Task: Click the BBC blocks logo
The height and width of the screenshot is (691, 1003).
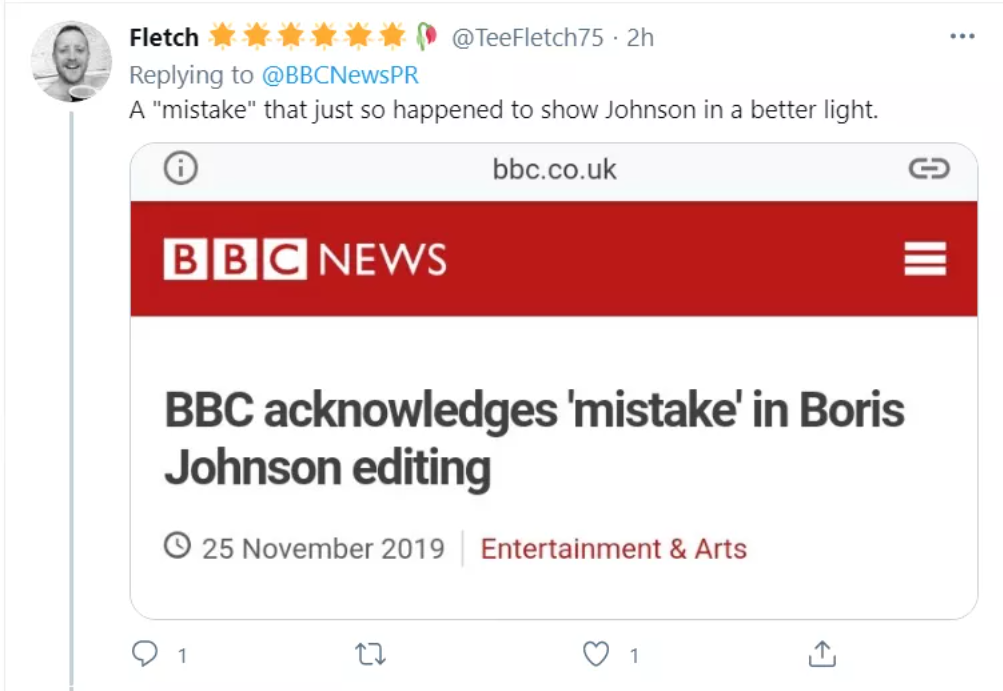Action: [x=235, y=259]
